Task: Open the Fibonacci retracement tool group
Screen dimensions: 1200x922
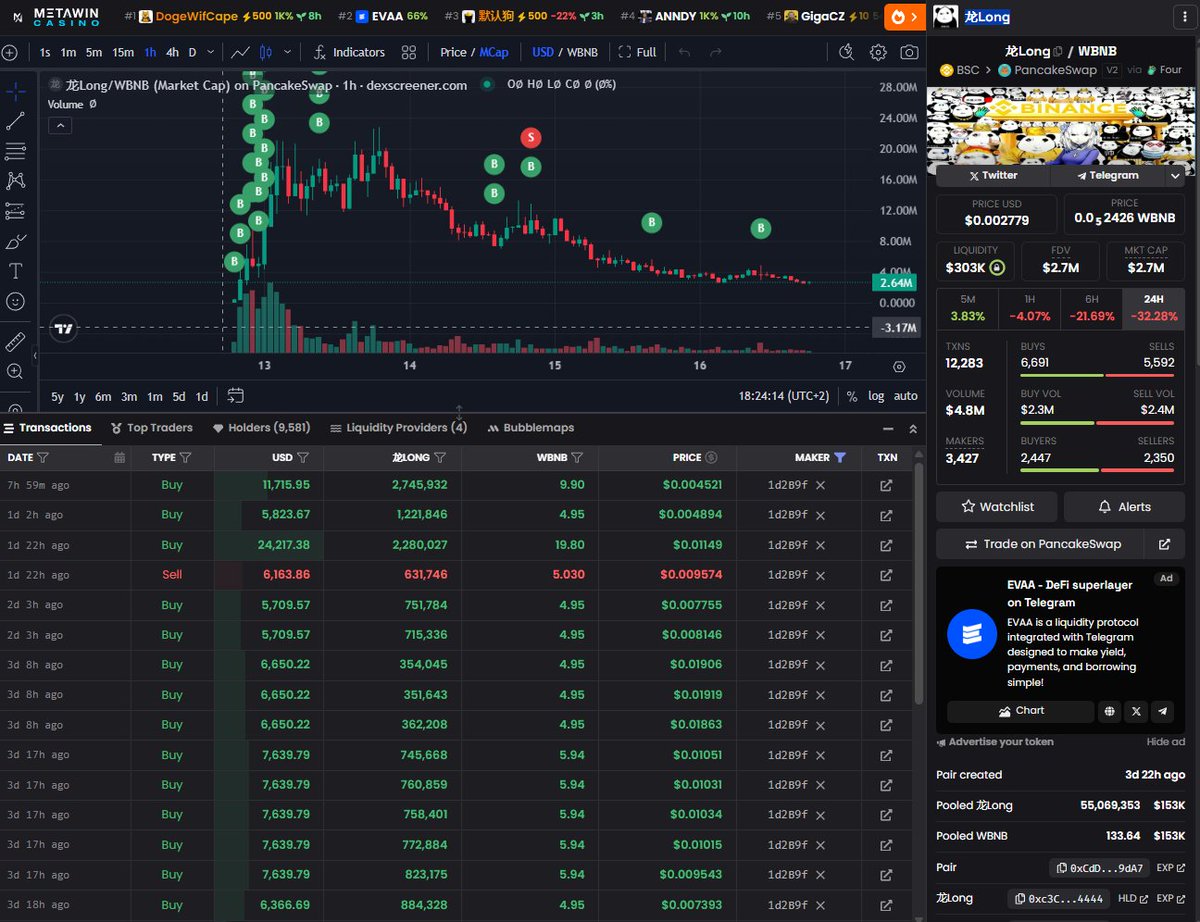Action: coord(15,151)
